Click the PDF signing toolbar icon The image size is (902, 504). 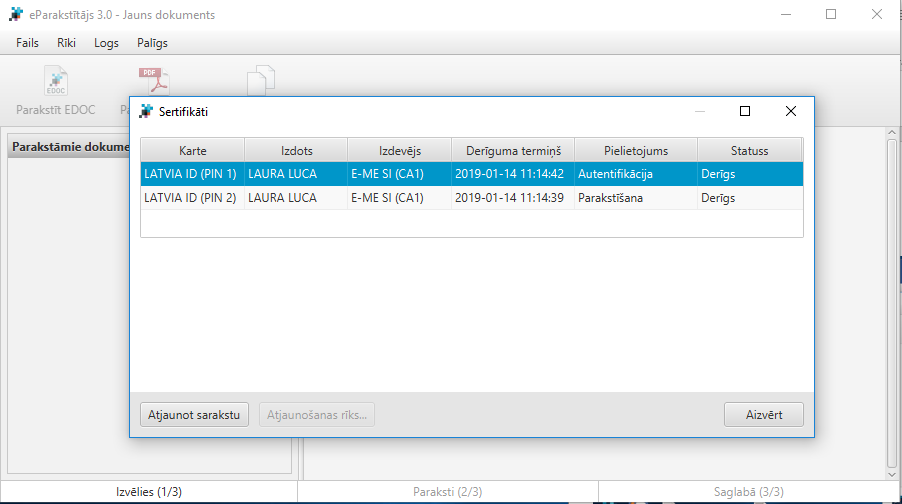[x=152, y=80]
